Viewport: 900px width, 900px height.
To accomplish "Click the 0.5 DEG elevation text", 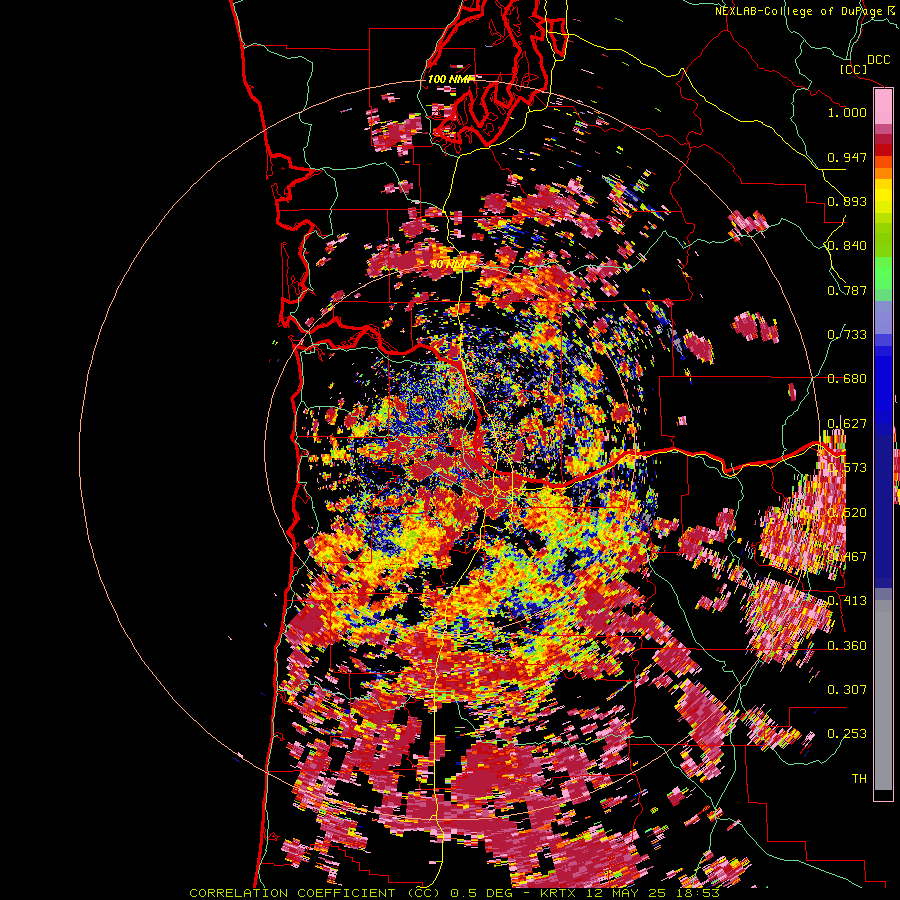I will [x=482, y=893].
